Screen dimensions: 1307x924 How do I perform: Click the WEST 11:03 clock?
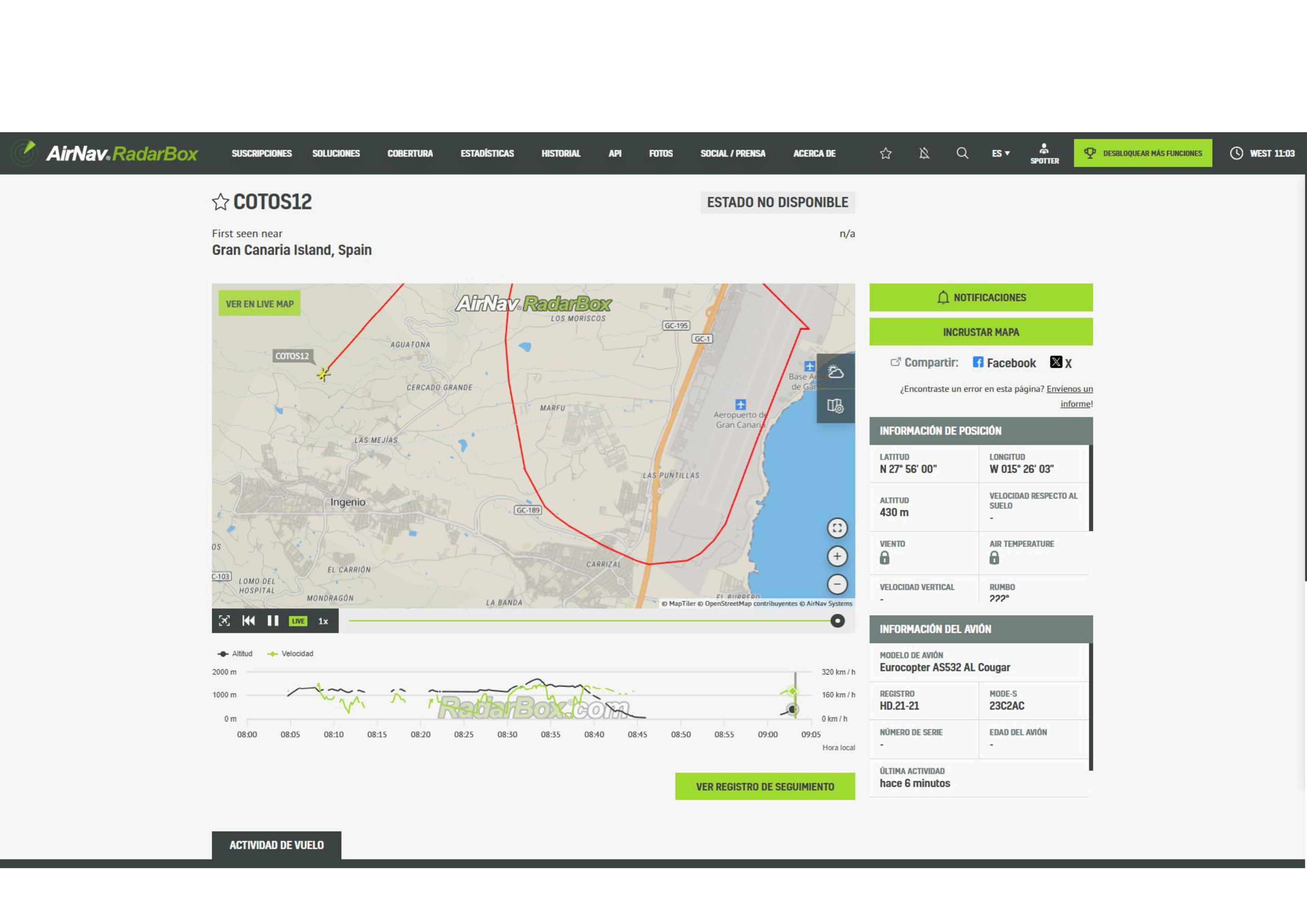click(x=1262, y=153)
